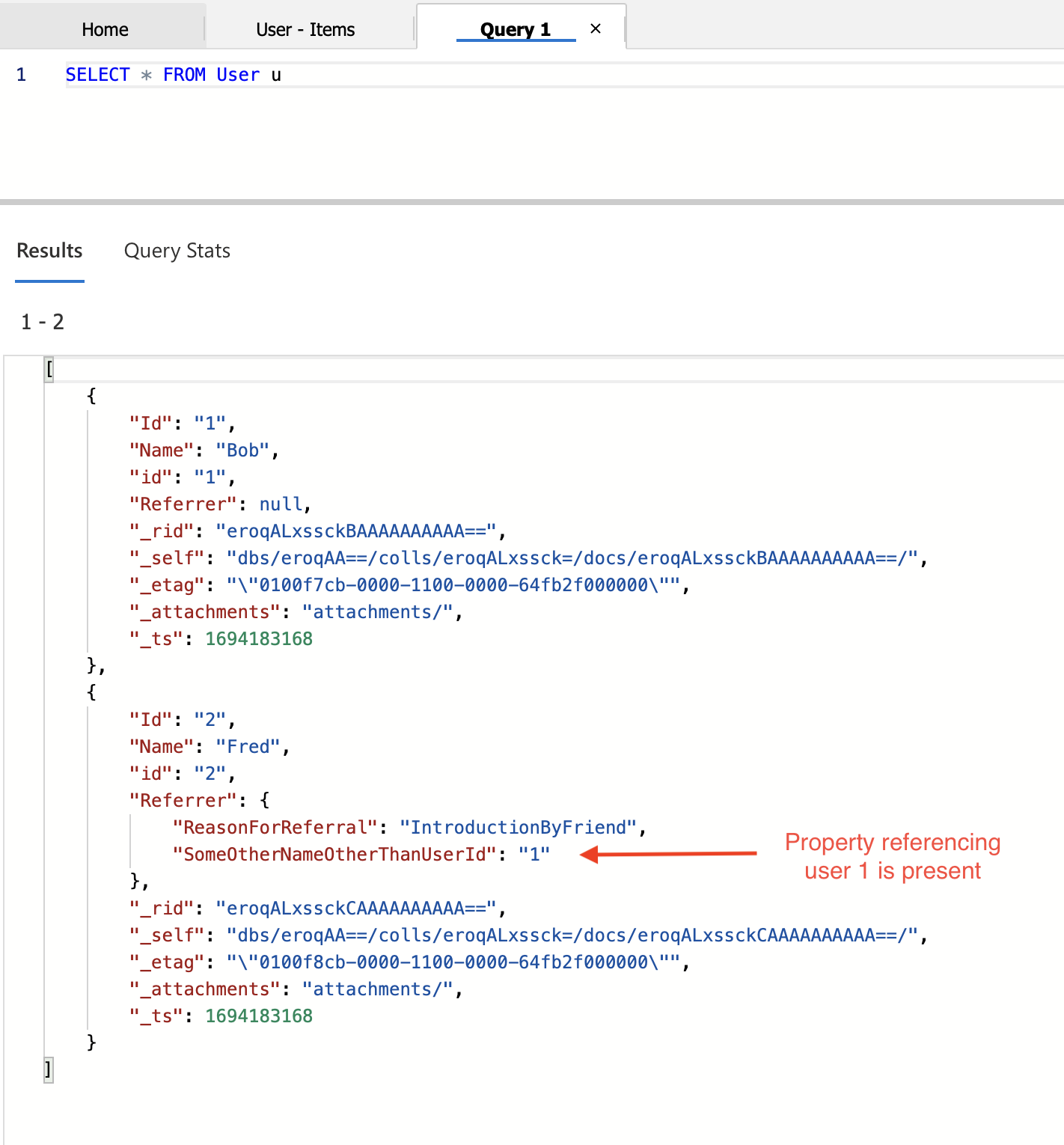The height and width of the screenshot is (1145, 1064).
Task: Click the FROM keyword in the query
Action: tap(183, 74)
